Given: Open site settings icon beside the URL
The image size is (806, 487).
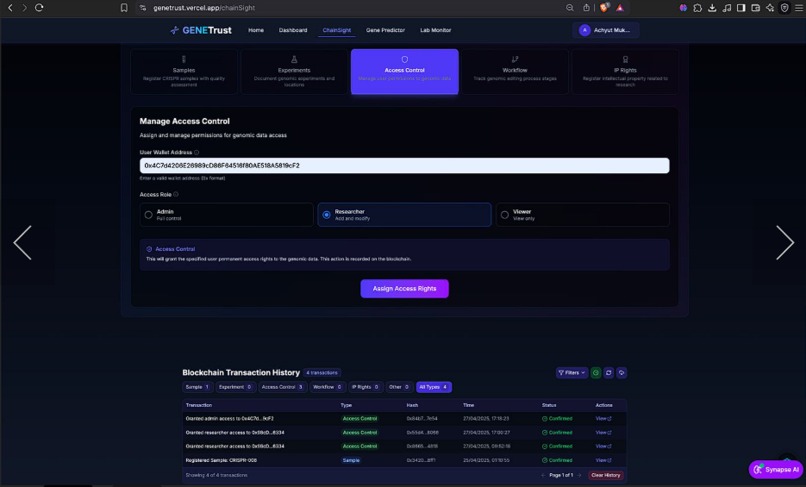Looking at the screenshot, I should (143, 8).
